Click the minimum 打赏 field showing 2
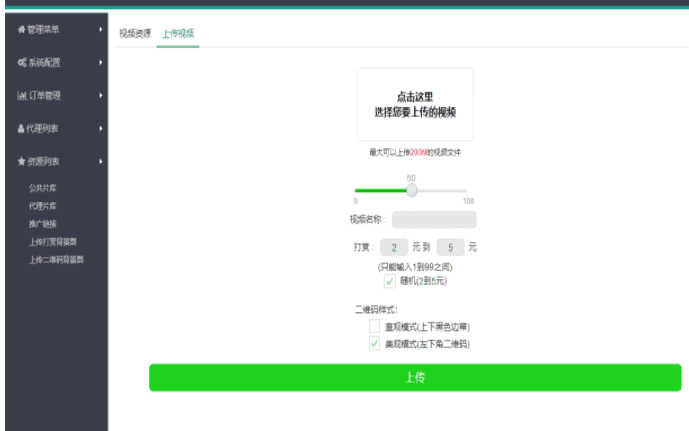Viewport: 689px width, 431px height. (394, 247)
